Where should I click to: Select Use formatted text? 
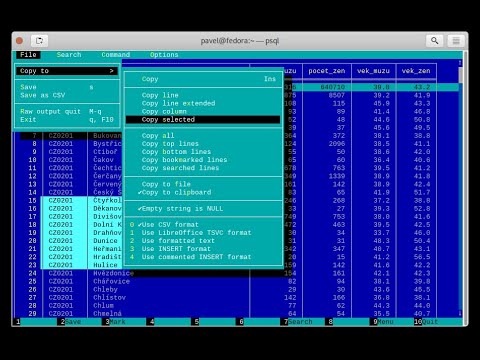click(203, 241)
